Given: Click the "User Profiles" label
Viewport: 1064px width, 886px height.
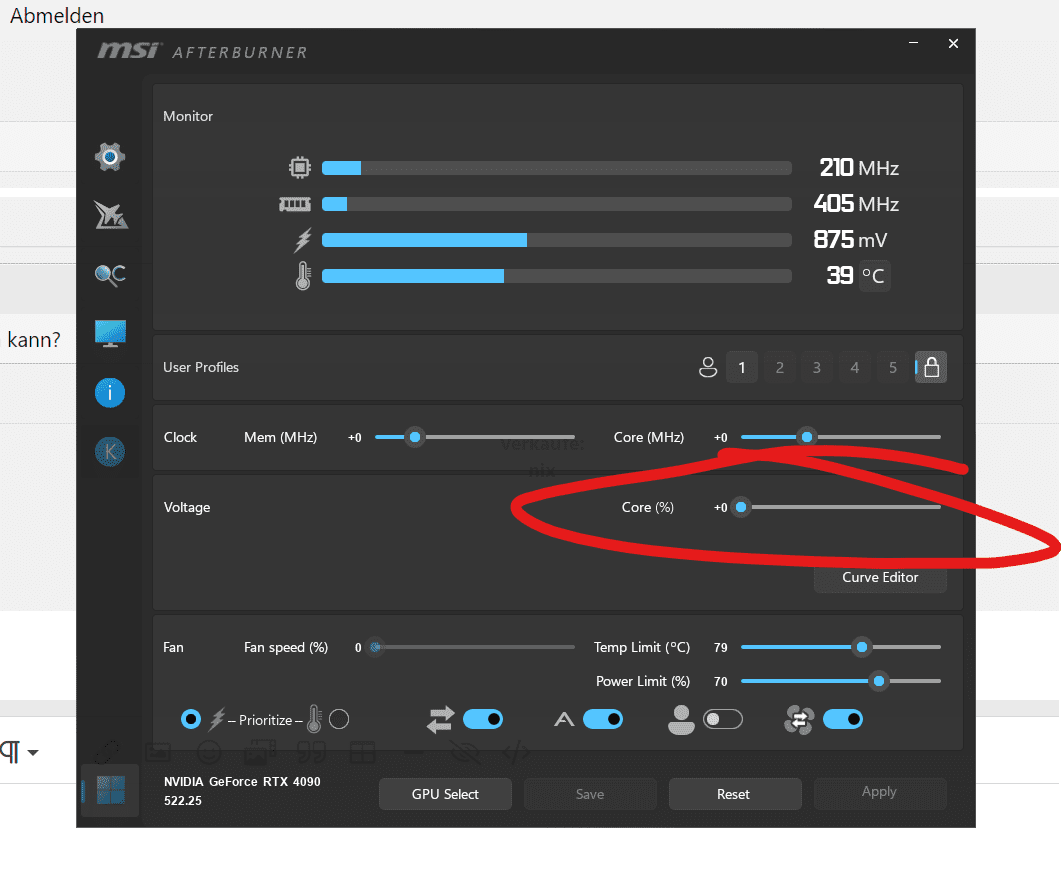Looking at the screenshot, I should pos(201,367).
